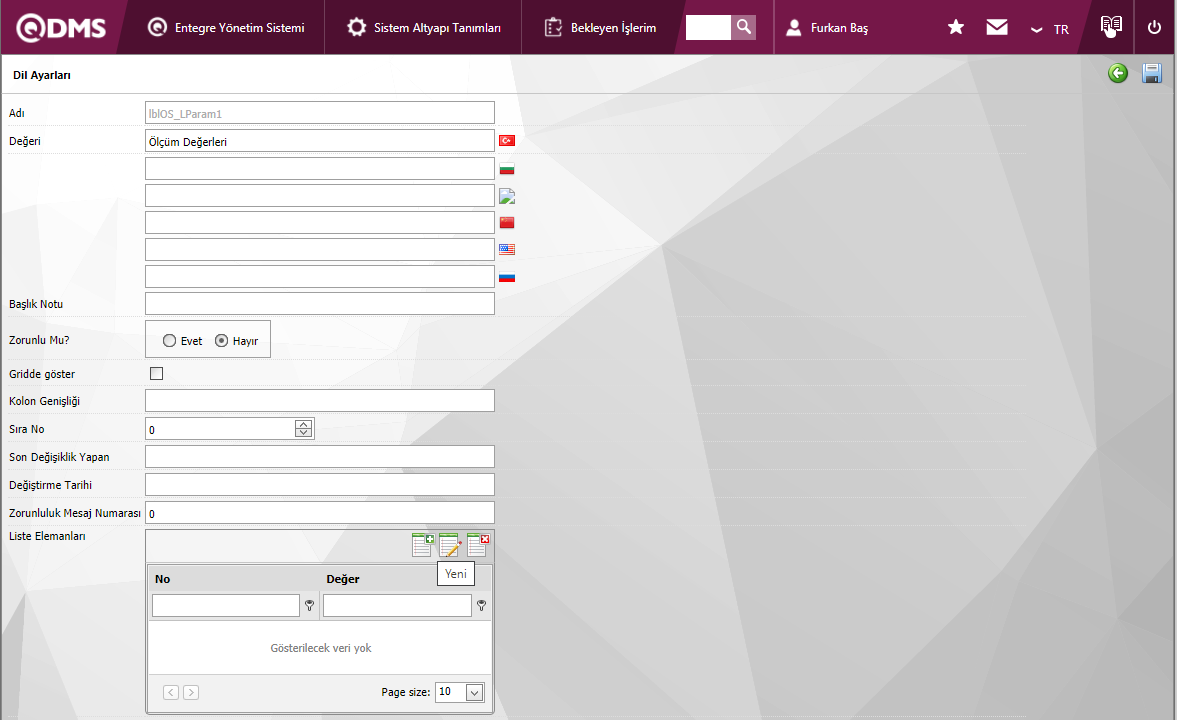Click the broken image flag icon
The image size is (1177, 720).
coord(507,196)
